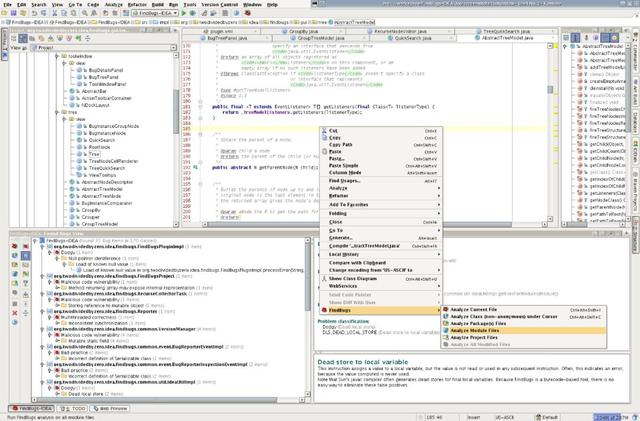640x421 pixels.
Task: Select Analyze Module Files in FindBugs submenu
Action: coord(524,330)
